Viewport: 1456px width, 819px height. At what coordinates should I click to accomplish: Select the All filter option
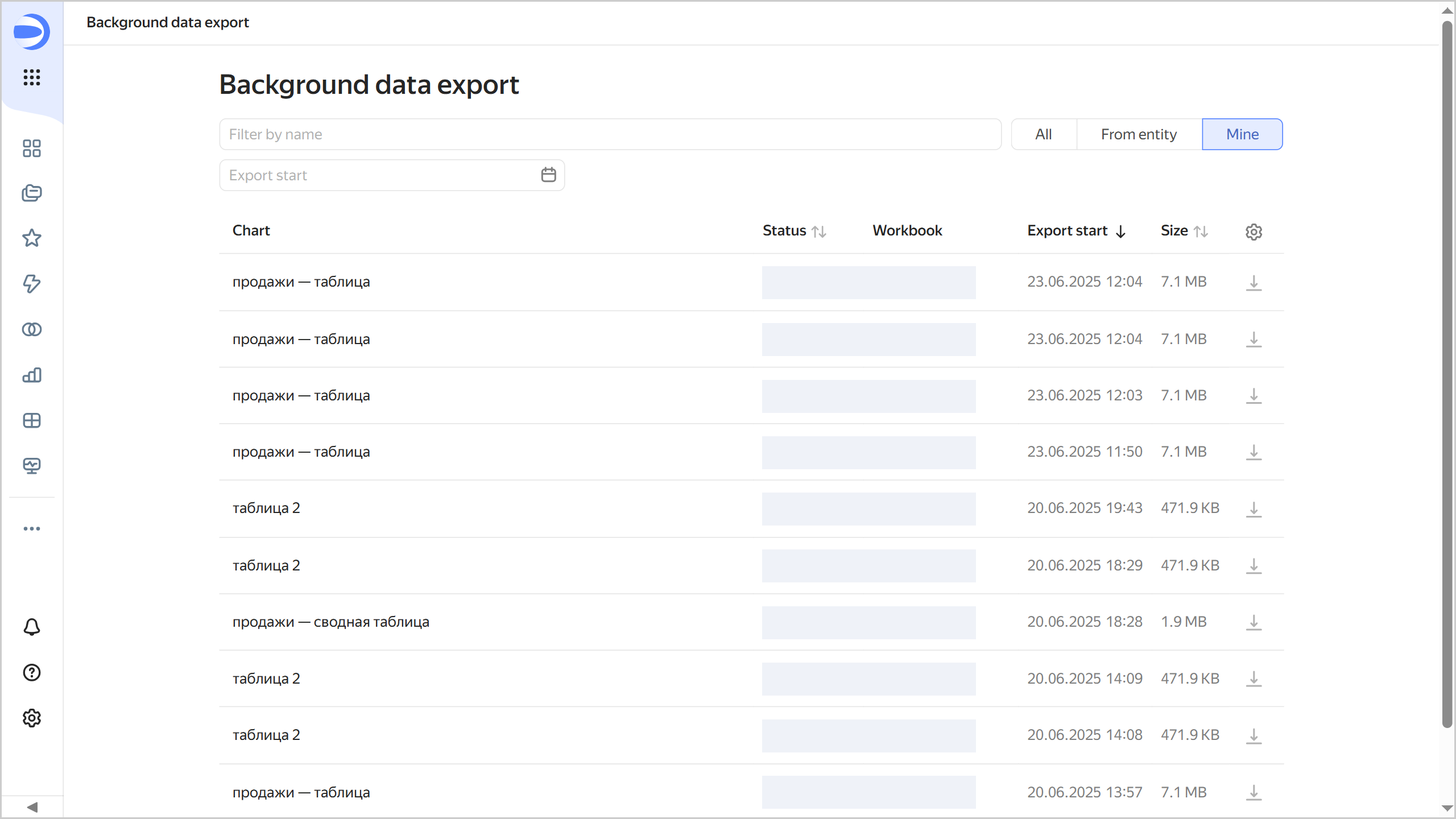coord(1044,134)
